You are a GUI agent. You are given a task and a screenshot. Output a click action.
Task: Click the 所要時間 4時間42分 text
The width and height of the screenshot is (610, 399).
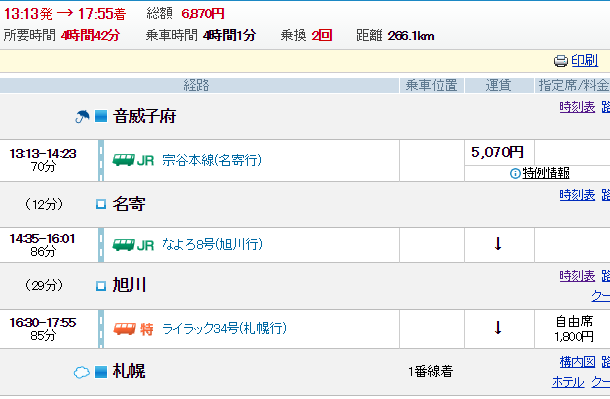pos(61,36)
